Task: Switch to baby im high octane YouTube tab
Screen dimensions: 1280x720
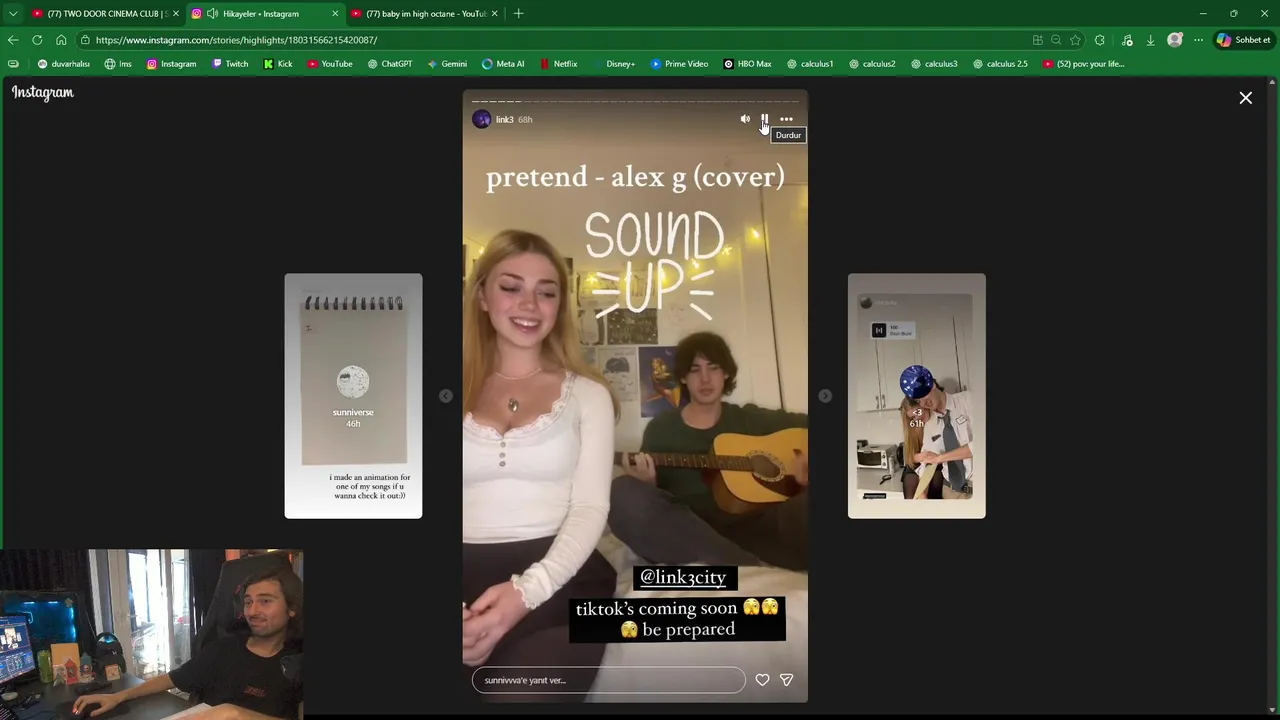Action: point(425,13)
